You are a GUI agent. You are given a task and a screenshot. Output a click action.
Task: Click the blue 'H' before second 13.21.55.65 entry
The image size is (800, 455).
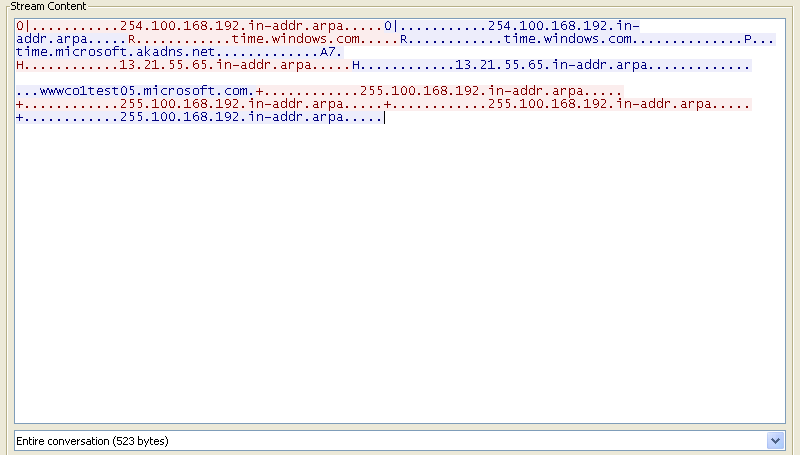[x=356, y=65]
